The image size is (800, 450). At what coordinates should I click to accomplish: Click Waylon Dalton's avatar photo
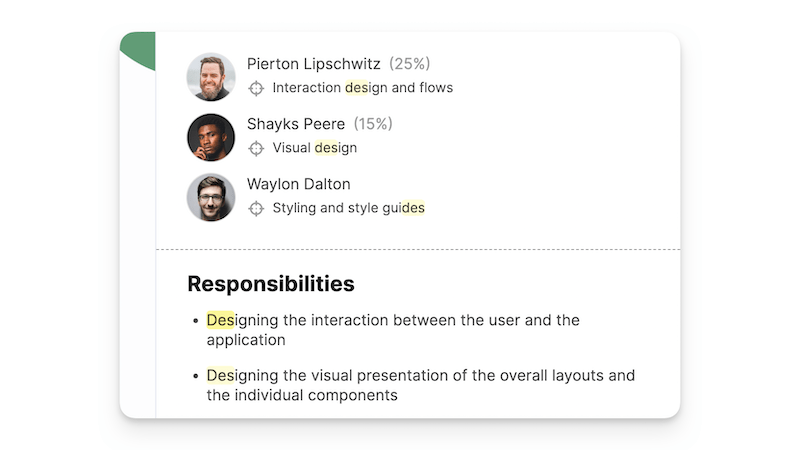click(x=211, y=197)
